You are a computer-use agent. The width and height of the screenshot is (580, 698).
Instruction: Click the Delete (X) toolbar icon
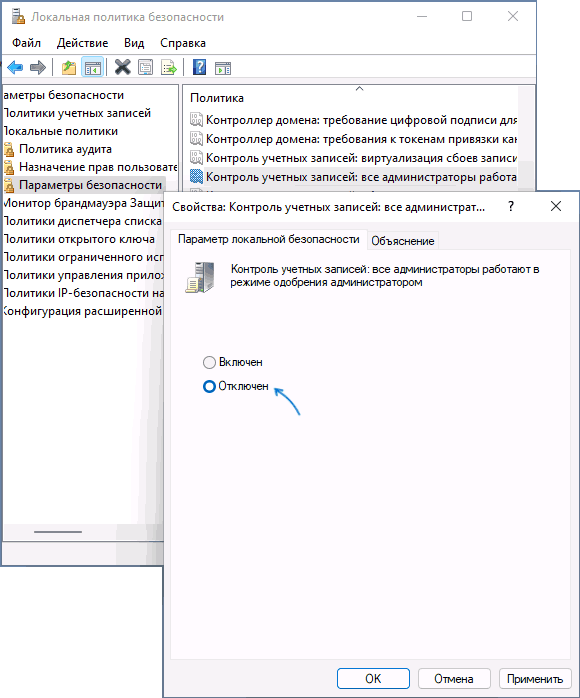pyautogui.click(x=122, y=68)
